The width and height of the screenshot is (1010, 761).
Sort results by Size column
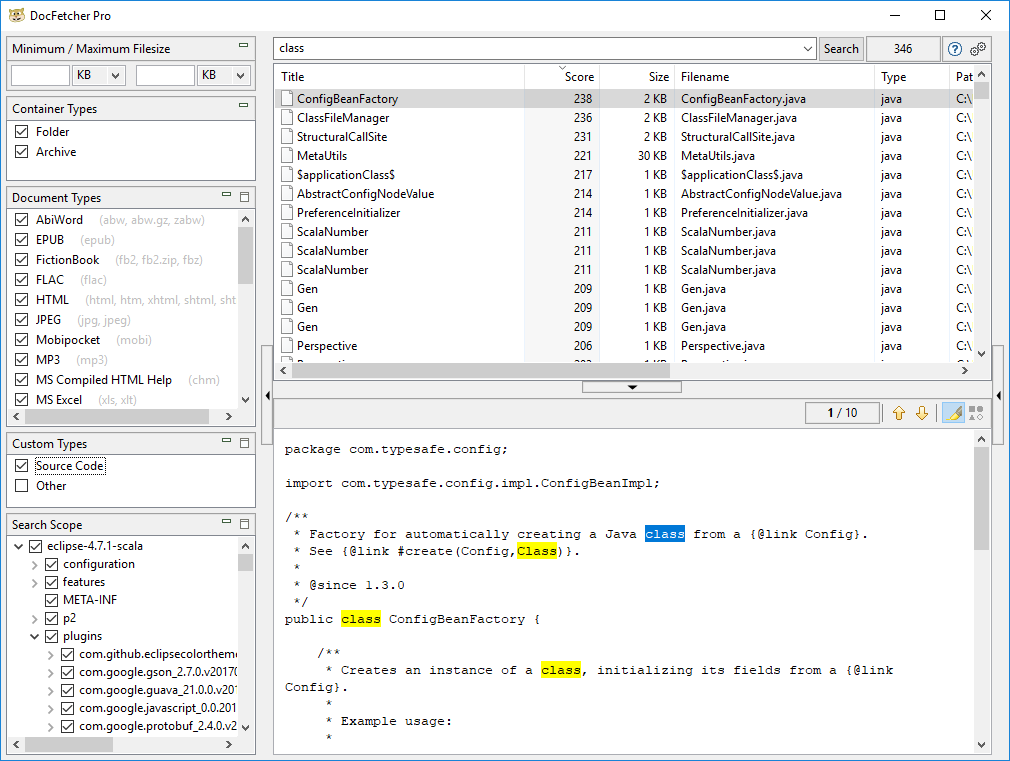(637, 77)
